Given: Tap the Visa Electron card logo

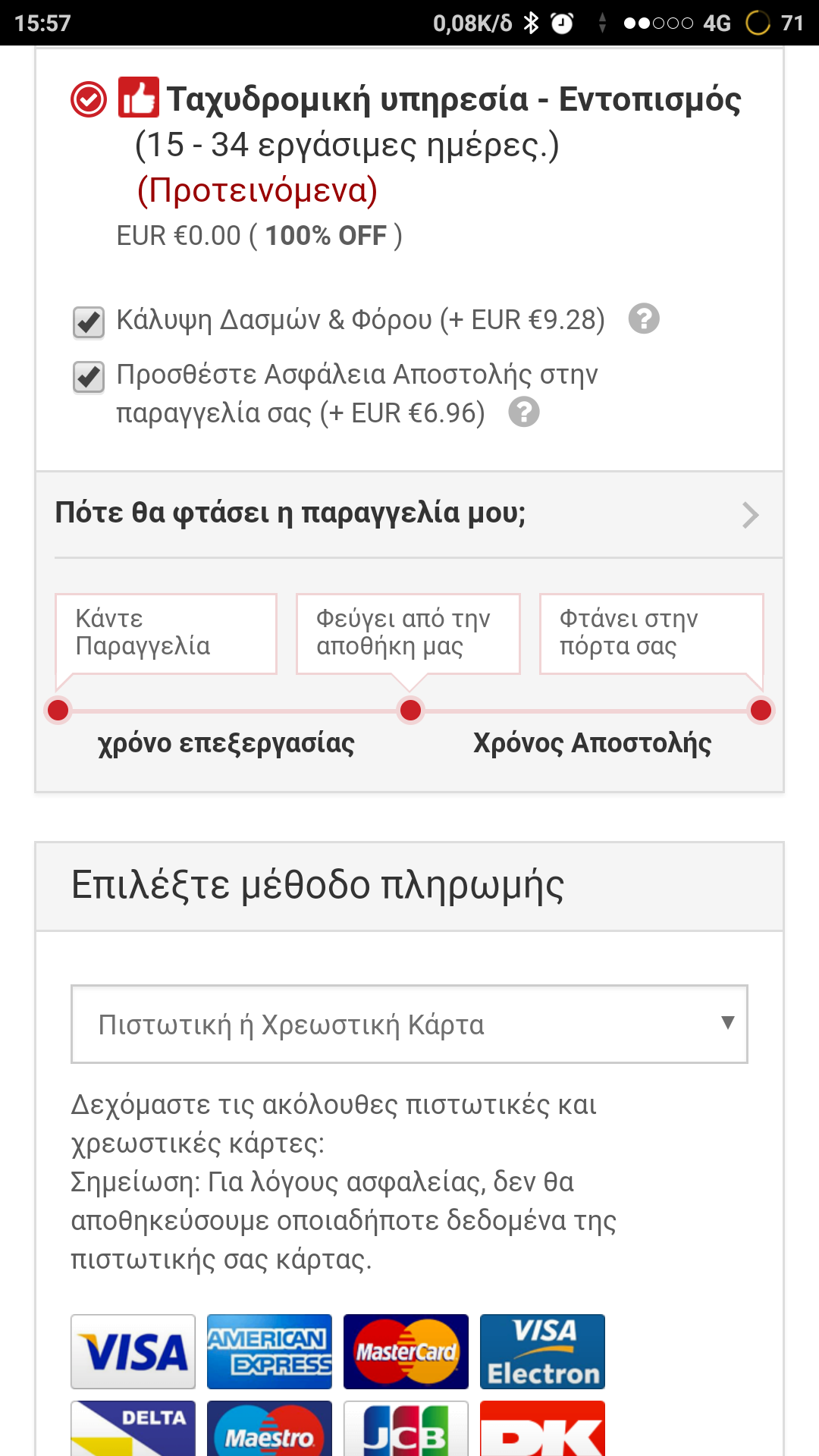Looking at the screenshot, I should [542, 1351].
